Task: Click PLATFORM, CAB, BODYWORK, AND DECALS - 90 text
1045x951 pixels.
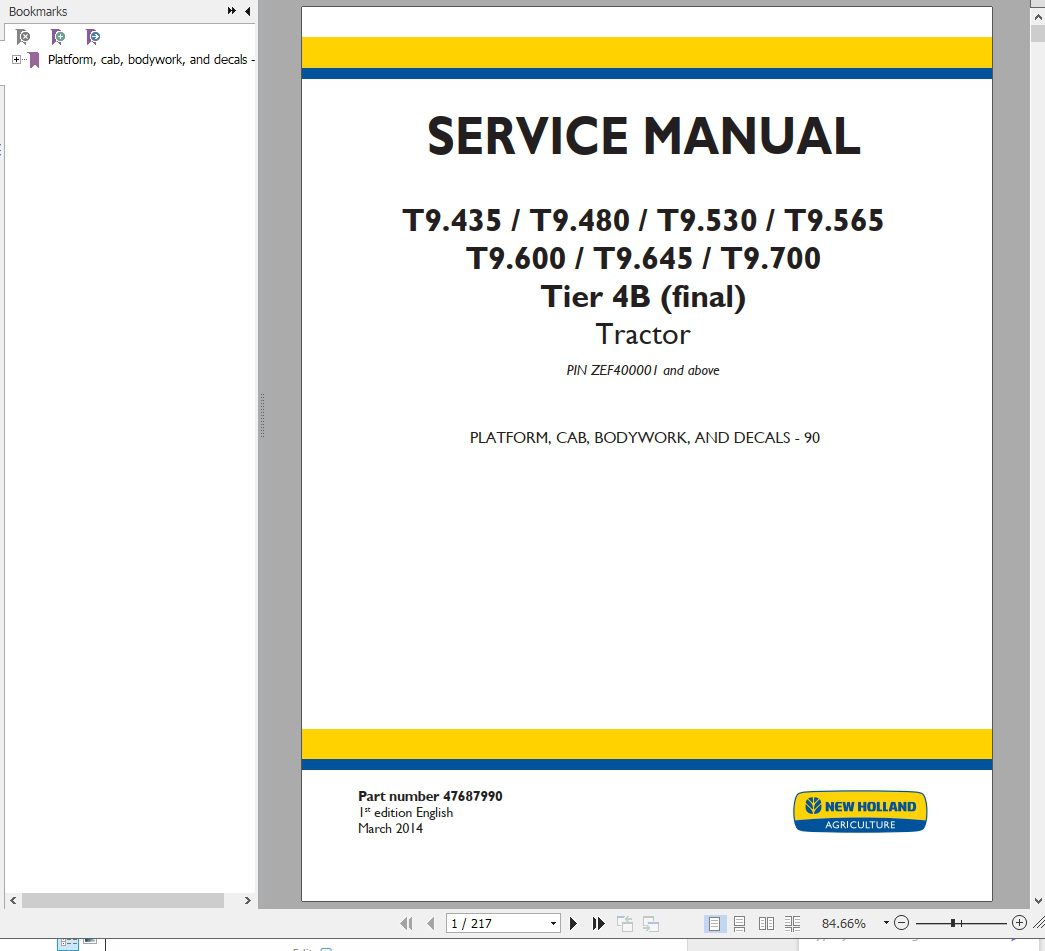Action: click(644, 438)
